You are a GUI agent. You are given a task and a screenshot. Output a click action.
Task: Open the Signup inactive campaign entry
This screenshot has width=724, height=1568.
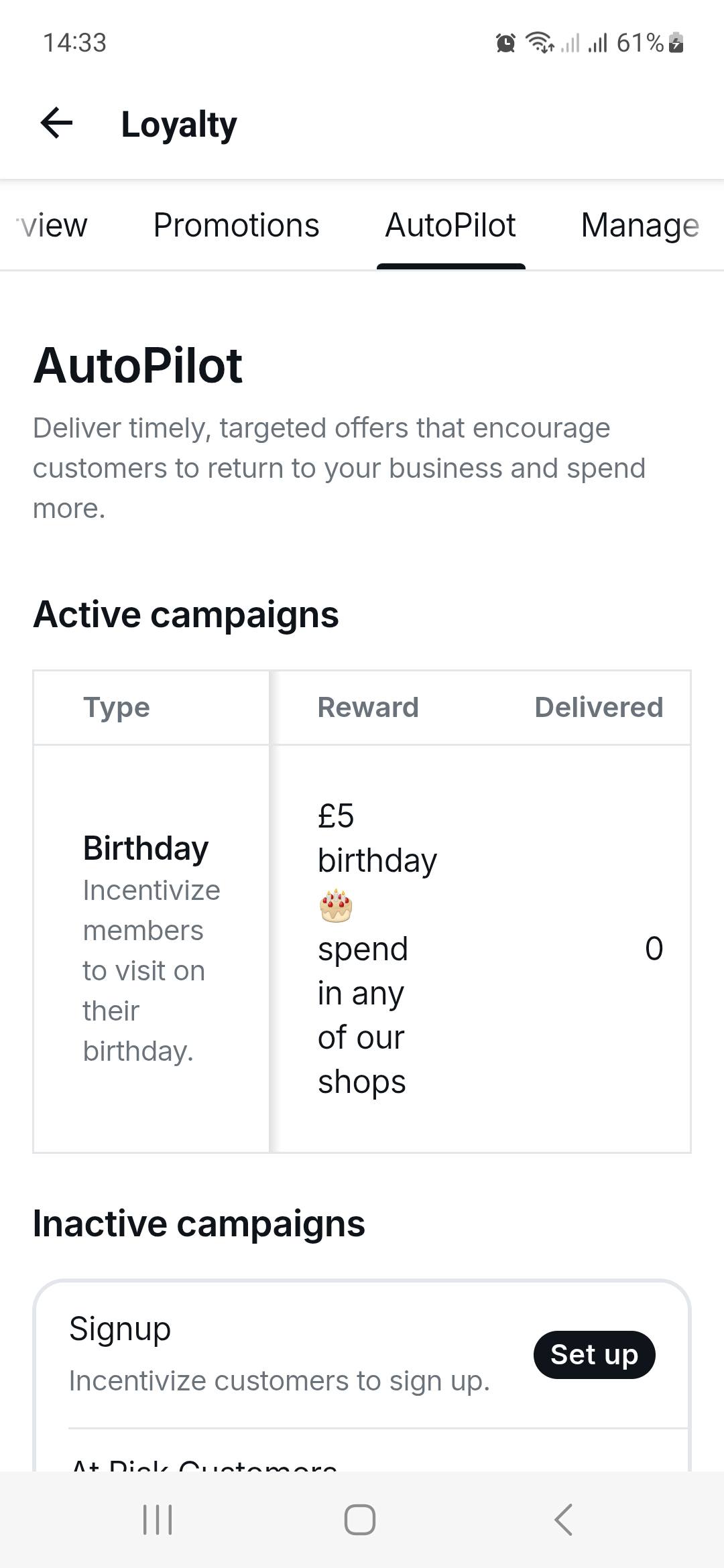pyautogui.click(x=362, y=1354)
